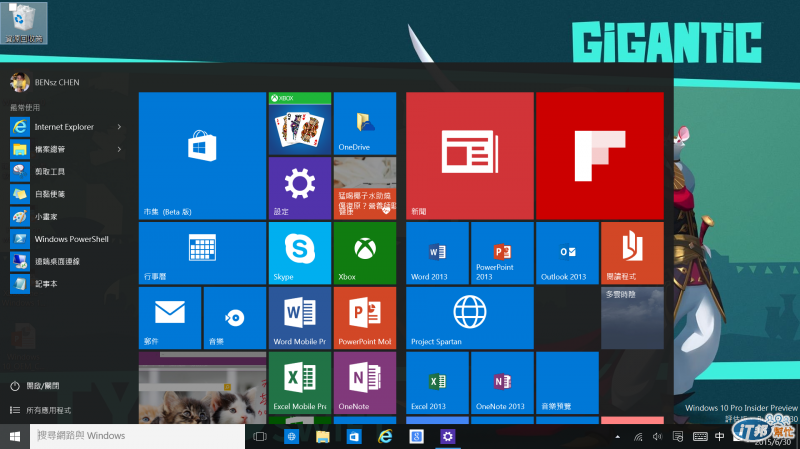Select the Recycle Bin desktop icon
The width and height of the screenshot is (800, 449).
coord(23,23)
